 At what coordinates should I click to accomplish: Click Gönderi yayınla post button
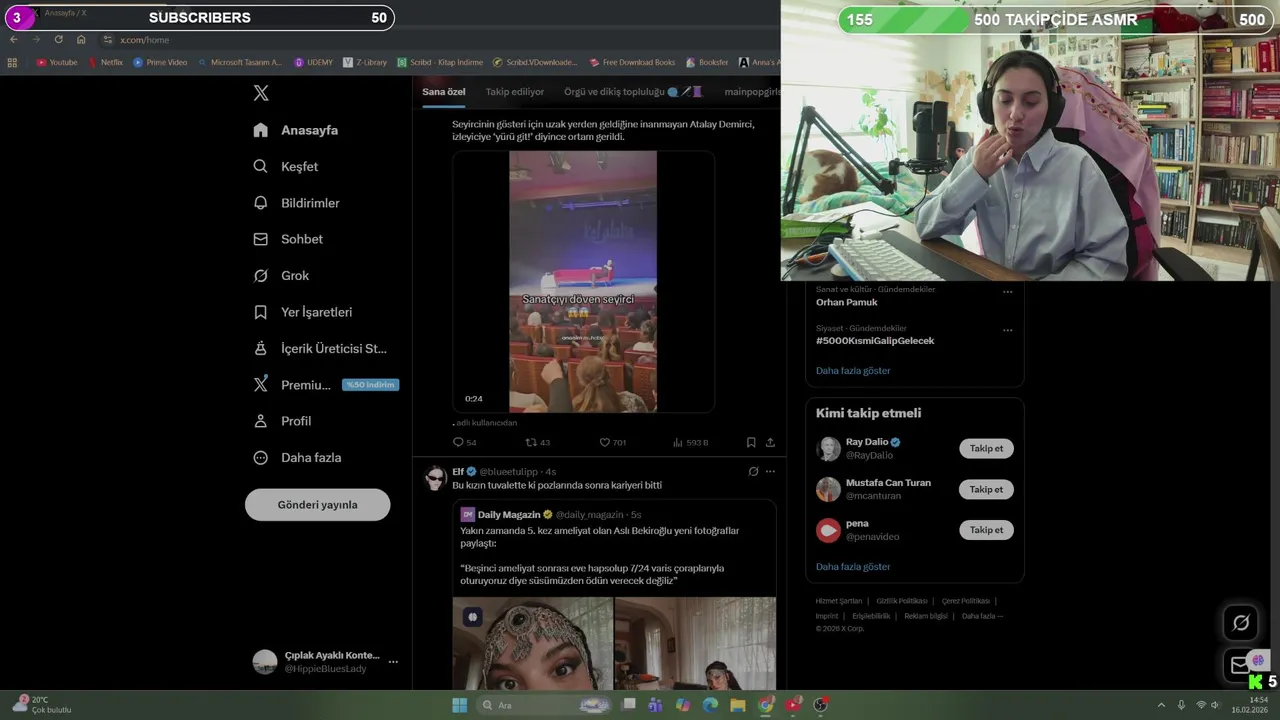tap(317, 505)
